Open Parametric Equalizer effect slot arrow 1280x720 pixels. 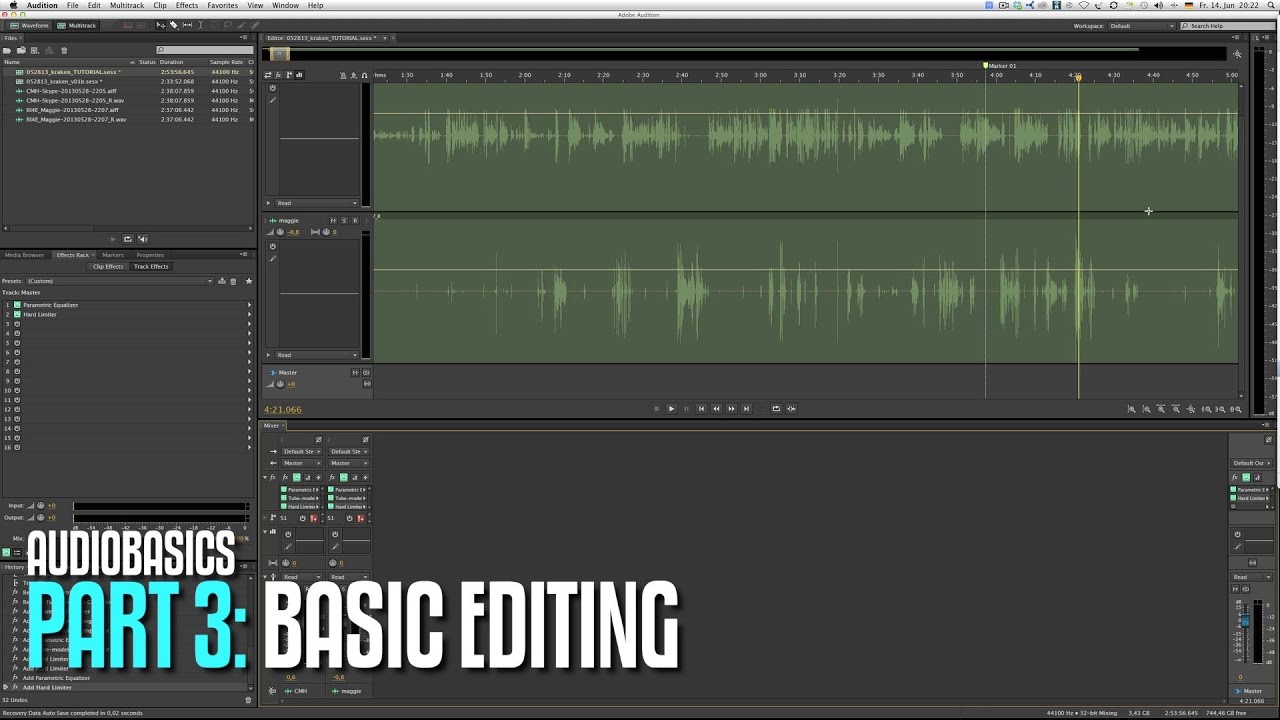click(x=249, y=305)
